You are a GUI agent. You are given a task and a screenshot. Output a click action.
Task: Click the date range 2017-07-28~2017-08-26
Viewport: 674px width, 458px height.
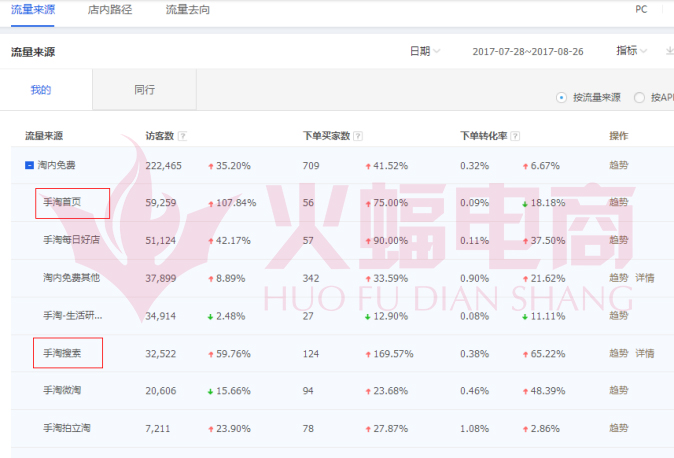(x=528, y=52)
